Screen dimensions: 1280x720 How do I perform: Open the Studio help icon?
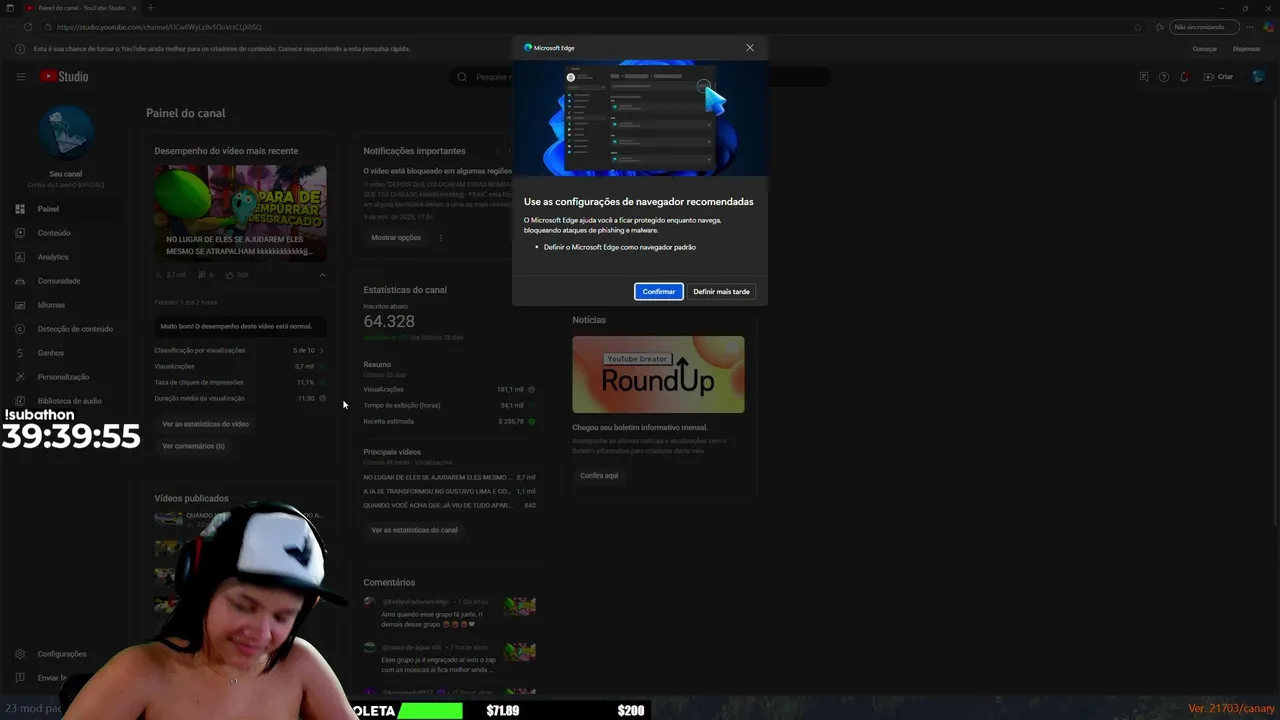[x=1163, y=76]
